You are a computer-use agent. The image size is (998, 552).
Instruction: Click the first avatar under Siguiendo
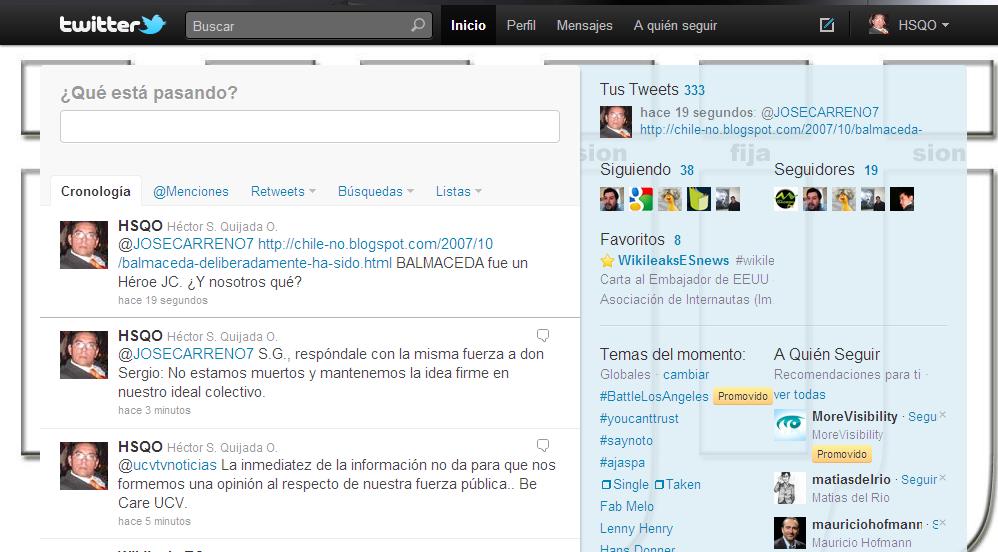[x=612, y=199]
